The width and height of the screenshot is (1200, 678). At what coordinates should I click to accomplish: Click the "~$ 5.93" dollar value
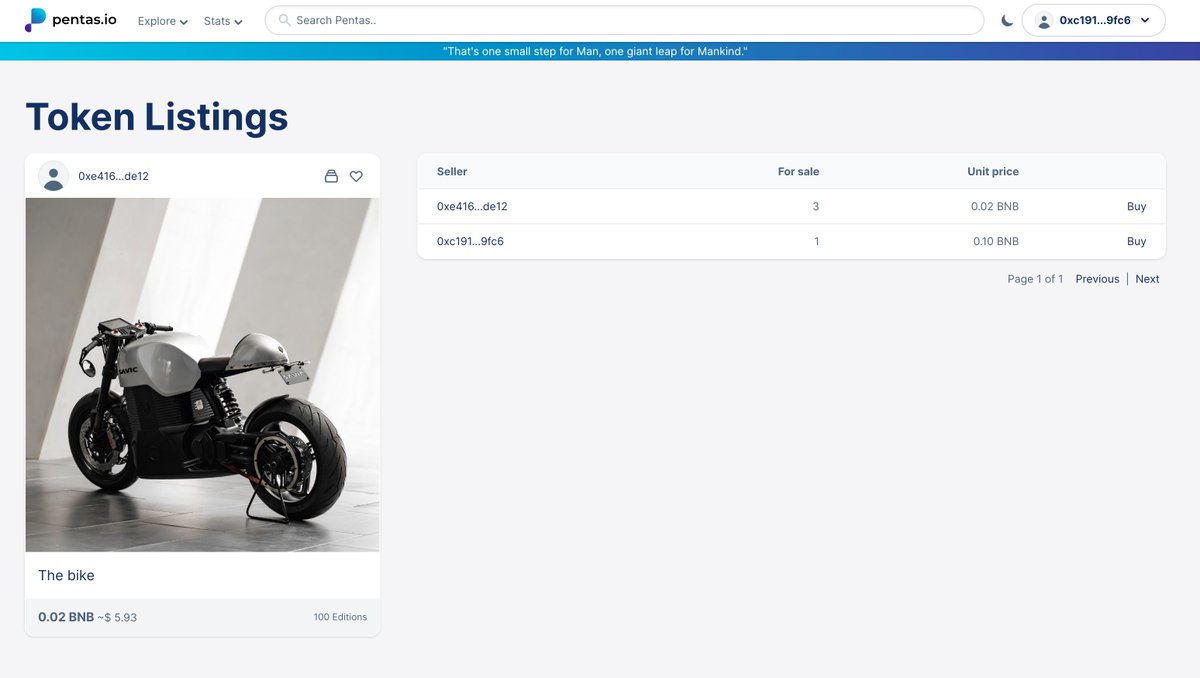[x=117, y=618]
